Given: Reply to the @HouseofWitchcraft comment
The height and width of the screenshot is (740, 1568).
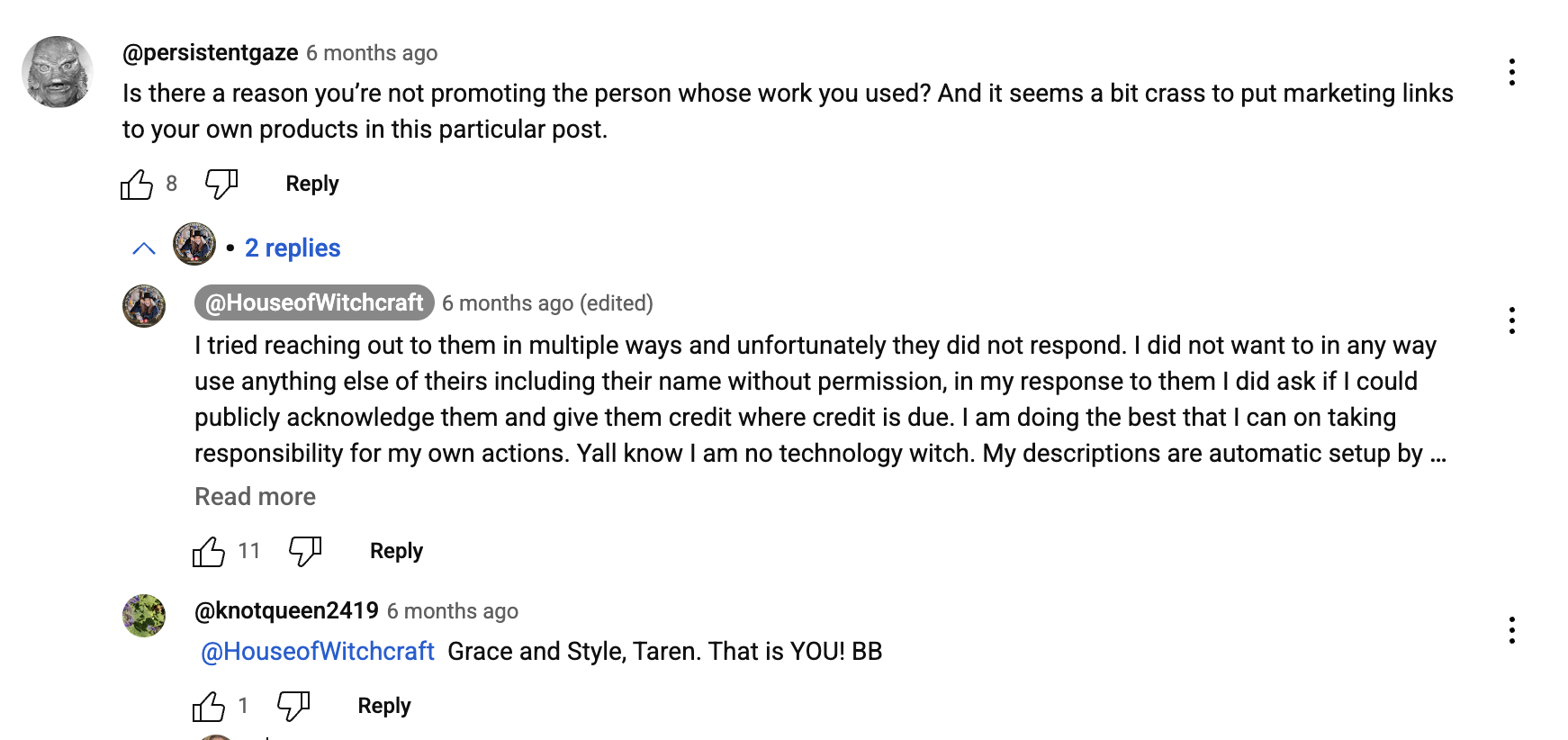Looking at the screenshot, I should point(396,551).
